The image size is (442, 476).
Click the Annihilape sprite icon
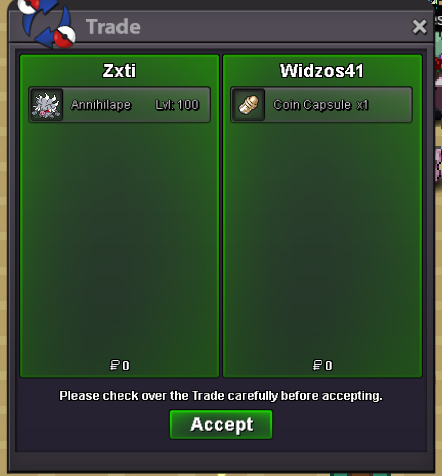46,105
